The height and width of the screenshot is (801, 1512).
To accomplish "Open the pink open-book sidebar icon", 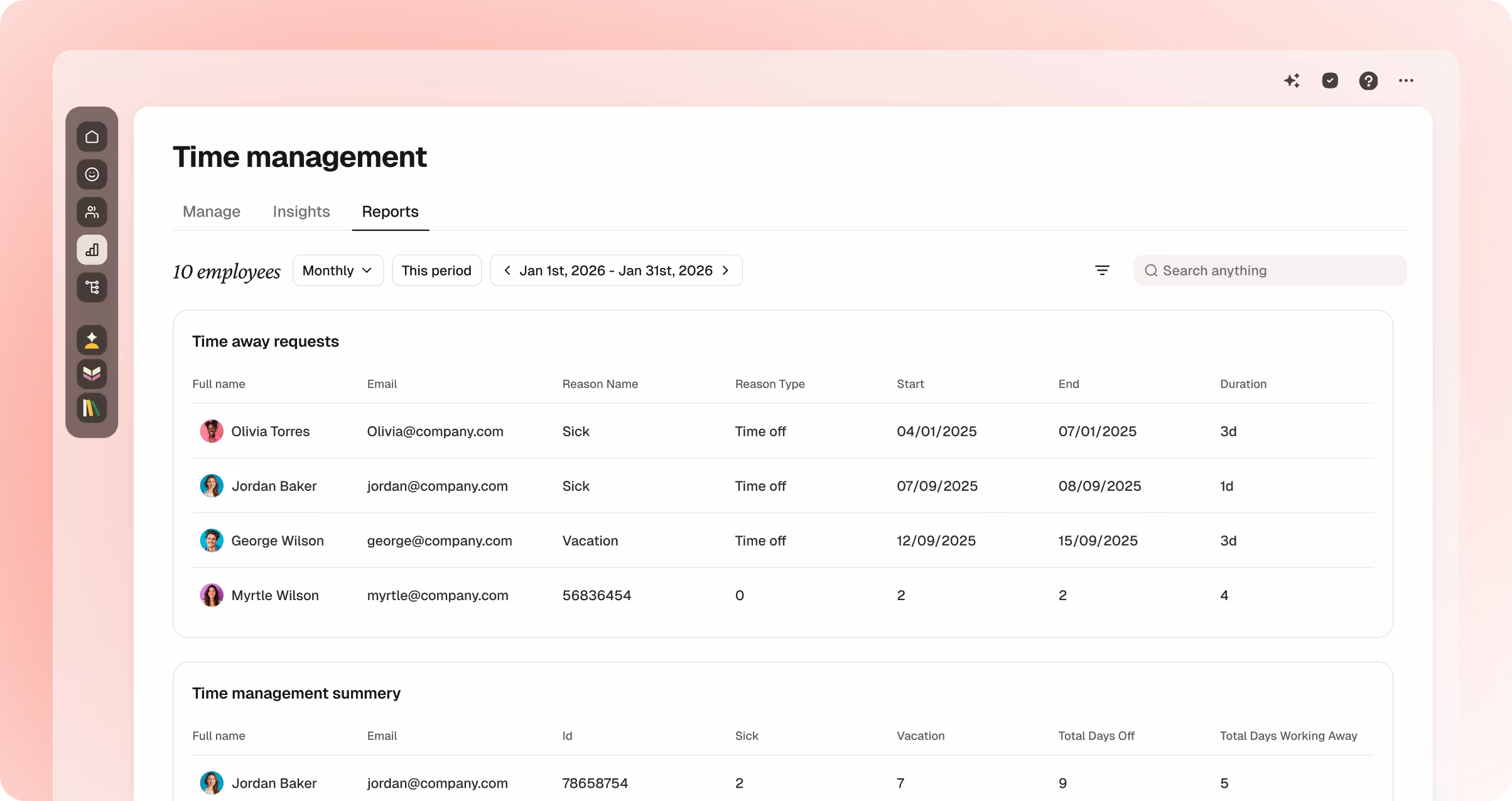I will (92, 374).
